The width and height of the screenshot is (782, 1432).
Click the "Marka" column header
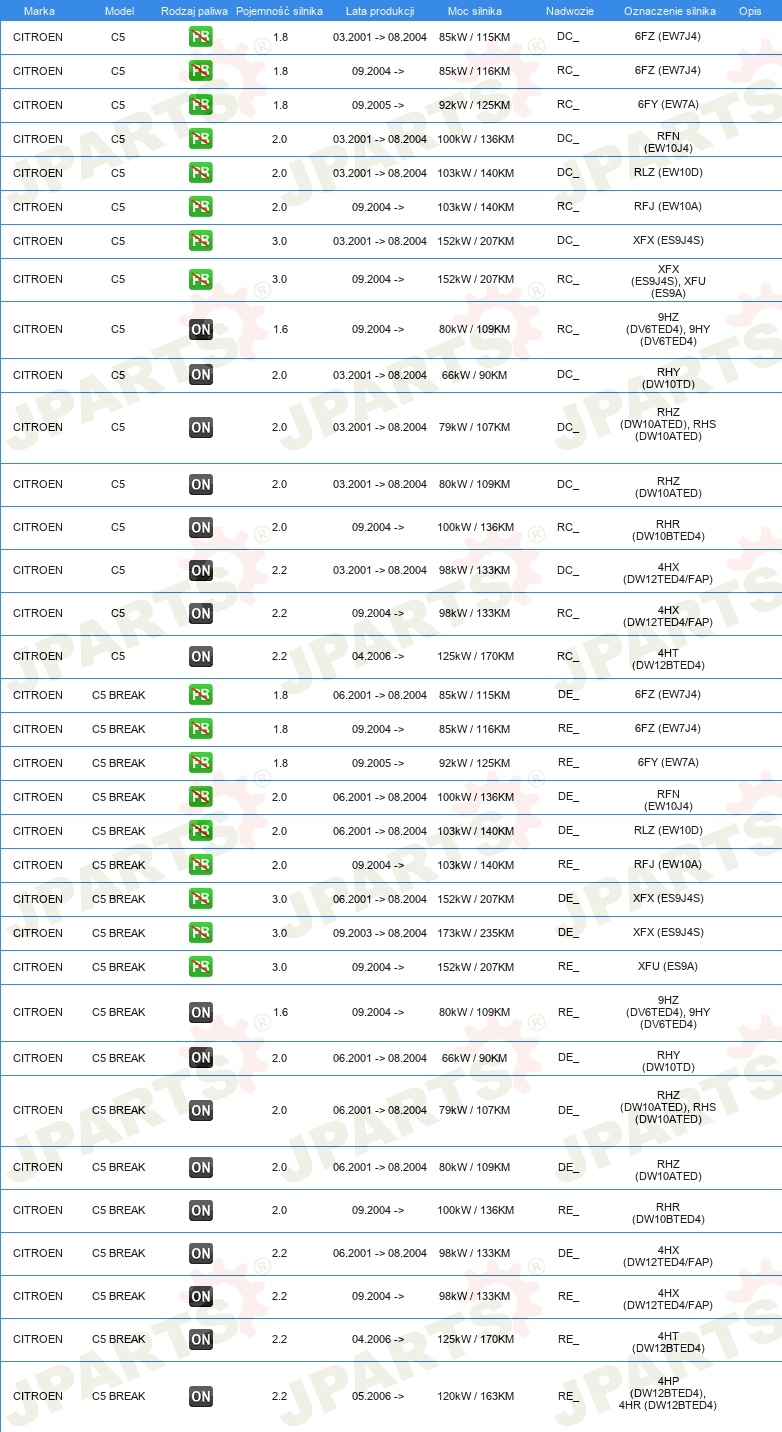point(39,11)
